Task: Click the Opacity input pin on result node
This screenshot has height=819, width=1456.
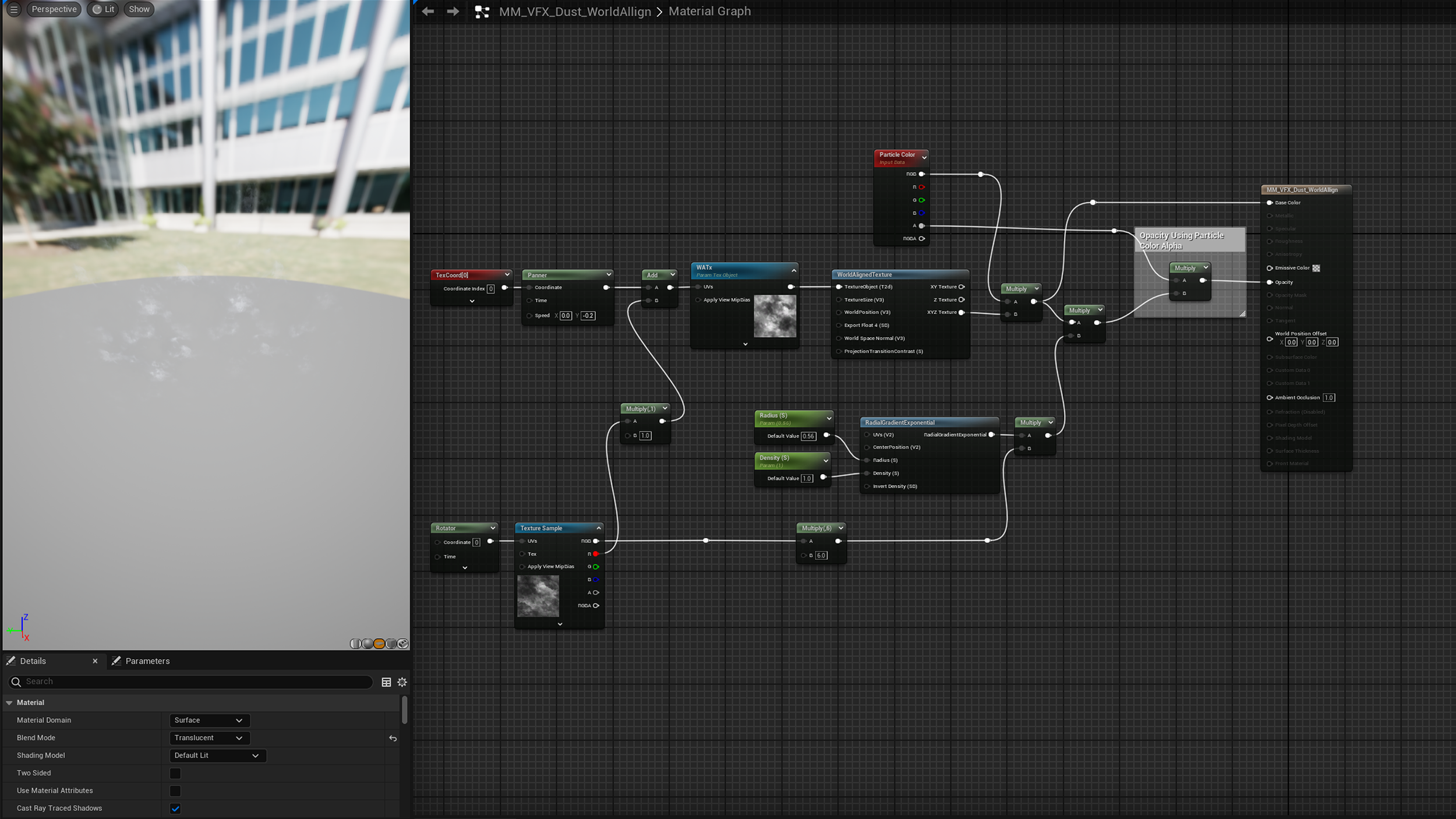Action: 1270,282
